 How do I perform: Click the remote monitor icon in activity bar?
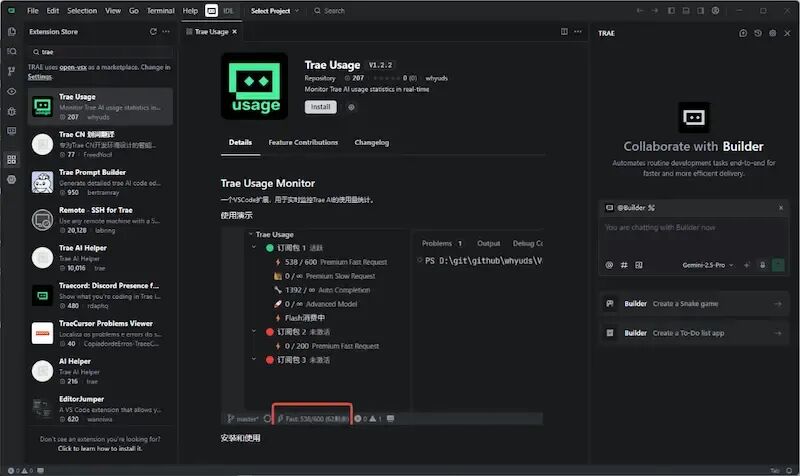click(x=11, y=131)
